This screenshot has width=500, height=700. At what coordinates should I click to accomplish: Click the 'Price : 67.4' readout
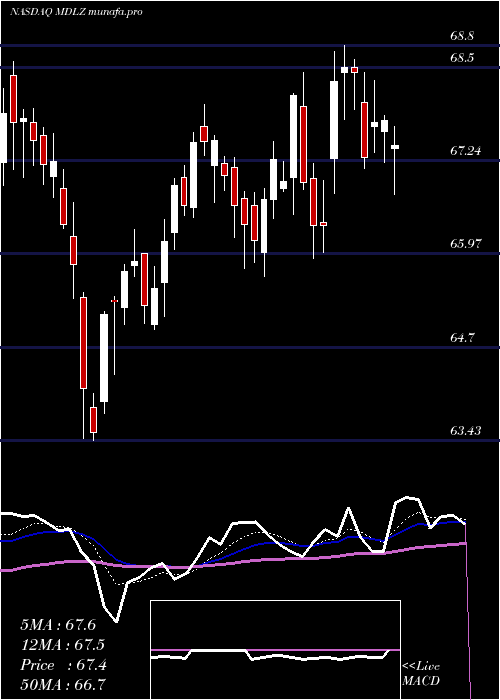64,665
